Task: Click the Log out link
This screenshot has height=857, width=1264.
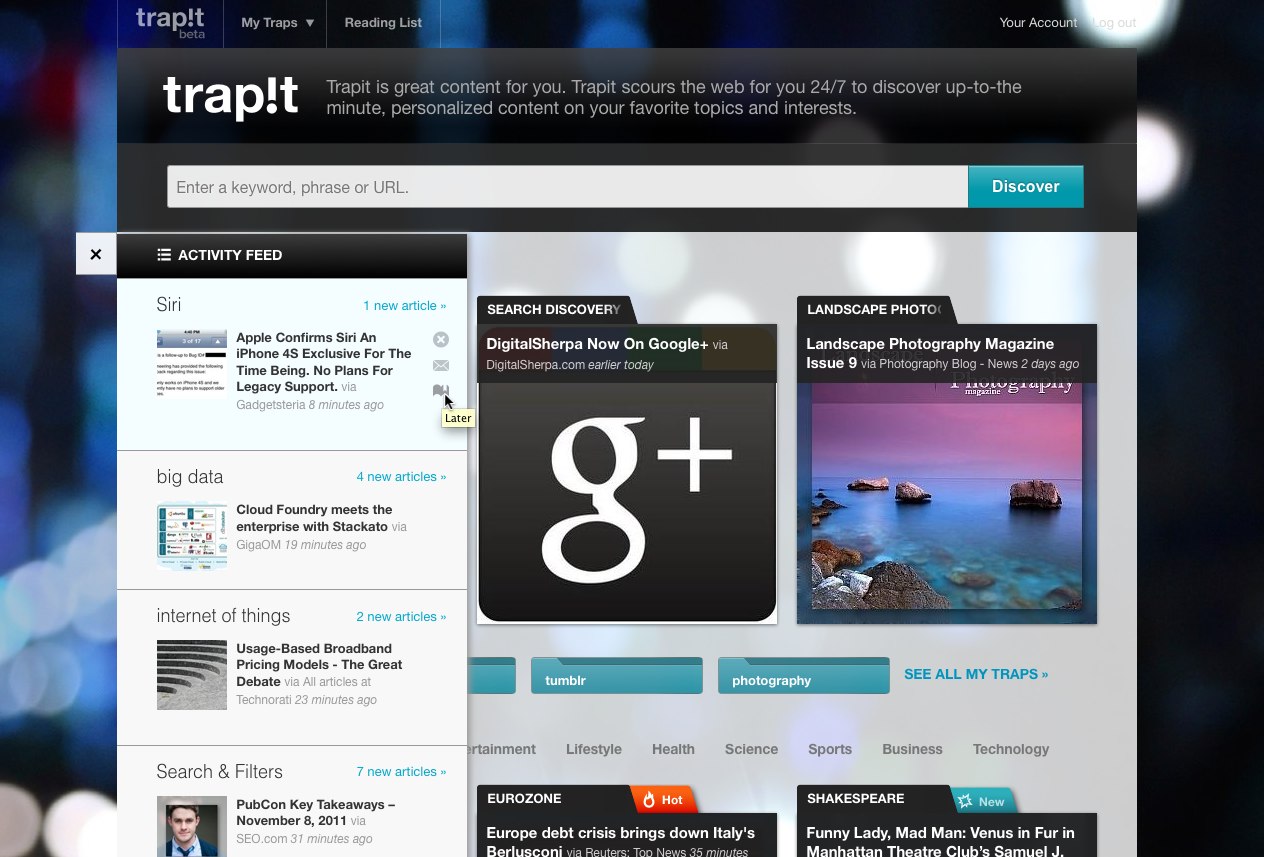Action: point(1114,22)
